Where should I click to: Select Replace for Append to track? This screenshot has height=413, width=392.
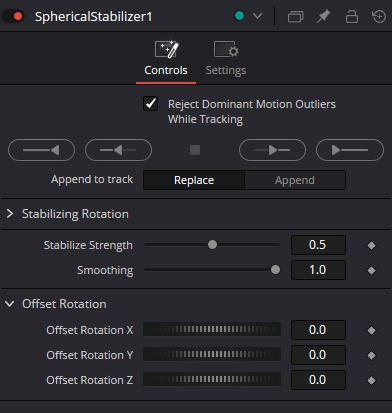tap(194, 180)
